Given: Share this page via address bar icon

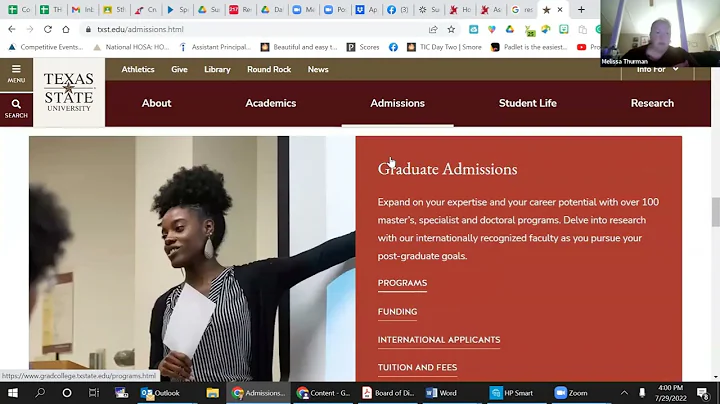Looking at the screenshot, I should [x=433, y=29].
